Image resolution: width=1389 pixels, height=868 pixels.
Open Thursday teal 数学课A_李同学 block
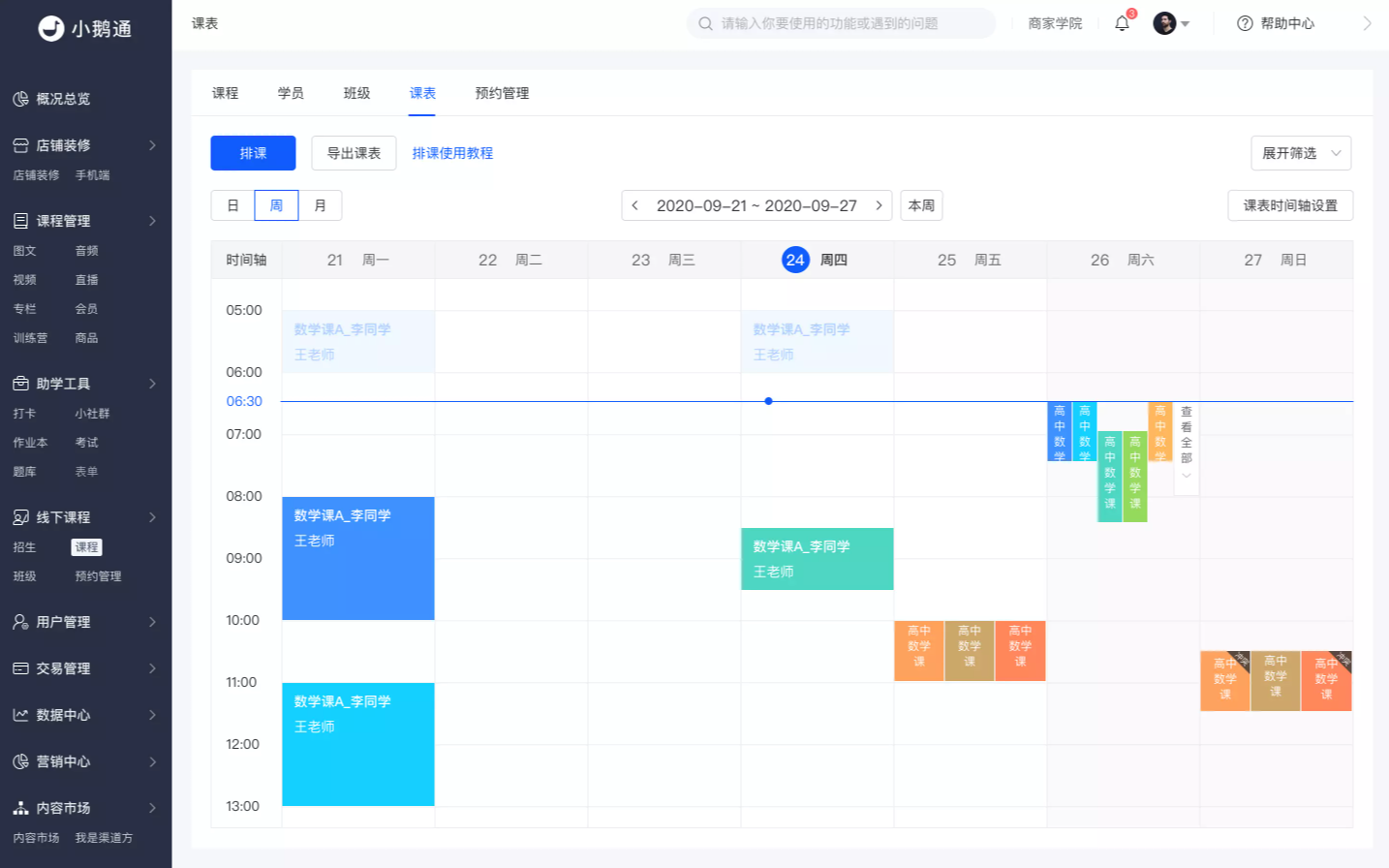point(818,559)
